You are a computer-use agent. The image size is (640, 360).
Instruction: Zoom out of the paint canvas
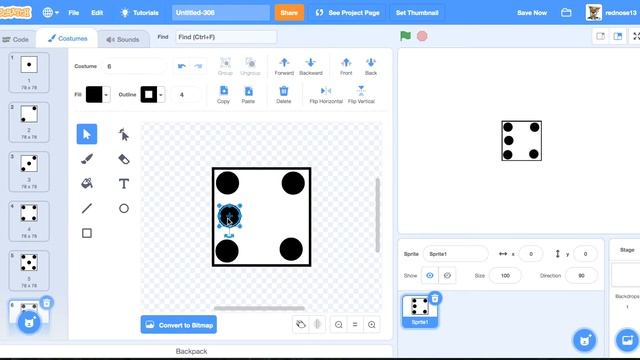338,324
